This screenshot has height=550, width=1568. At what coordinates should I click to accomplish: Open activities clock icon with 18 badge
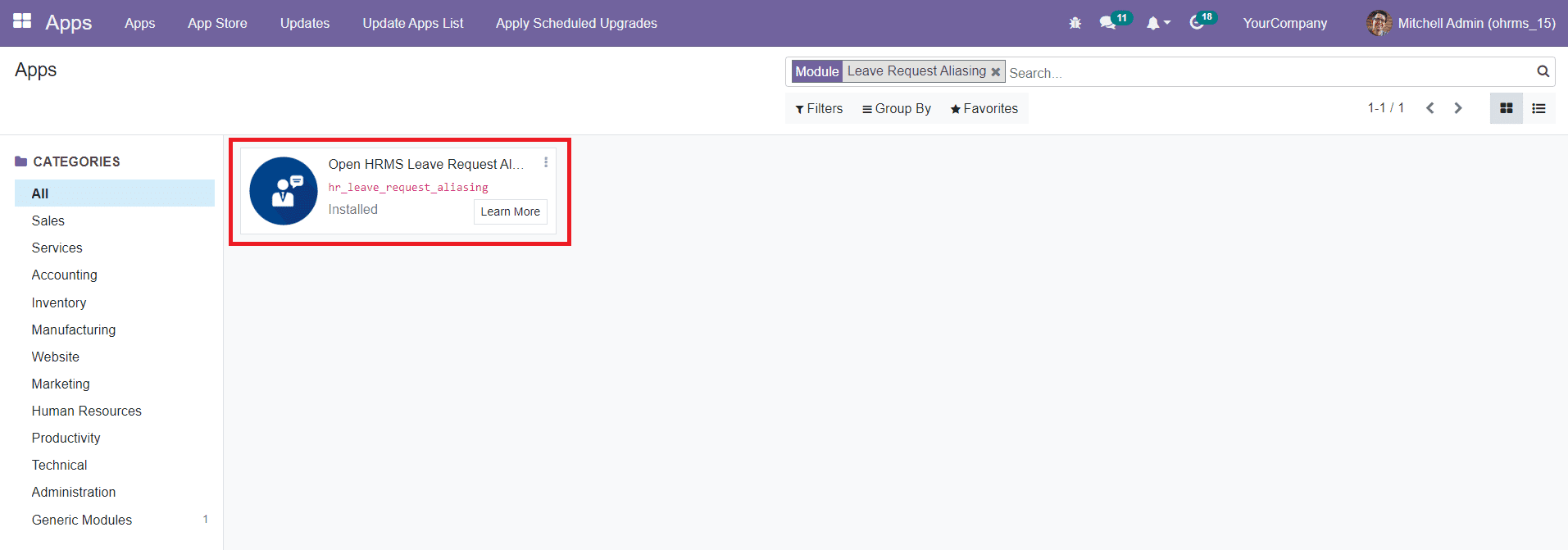[x=1197, y=23]
